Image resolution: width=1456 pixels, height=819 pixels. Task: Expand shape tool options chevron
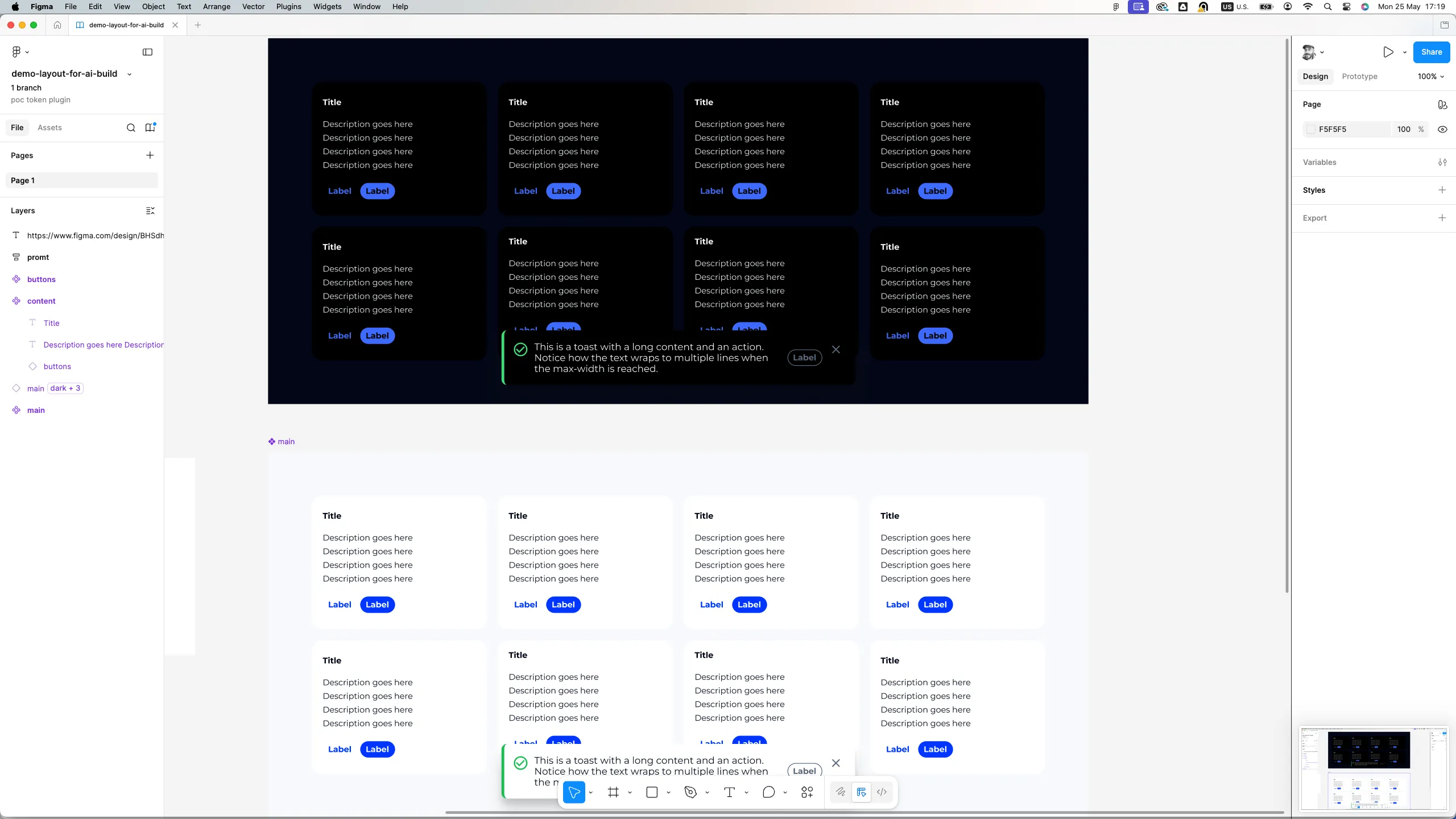pyautogui.click(x=668, y=792)
